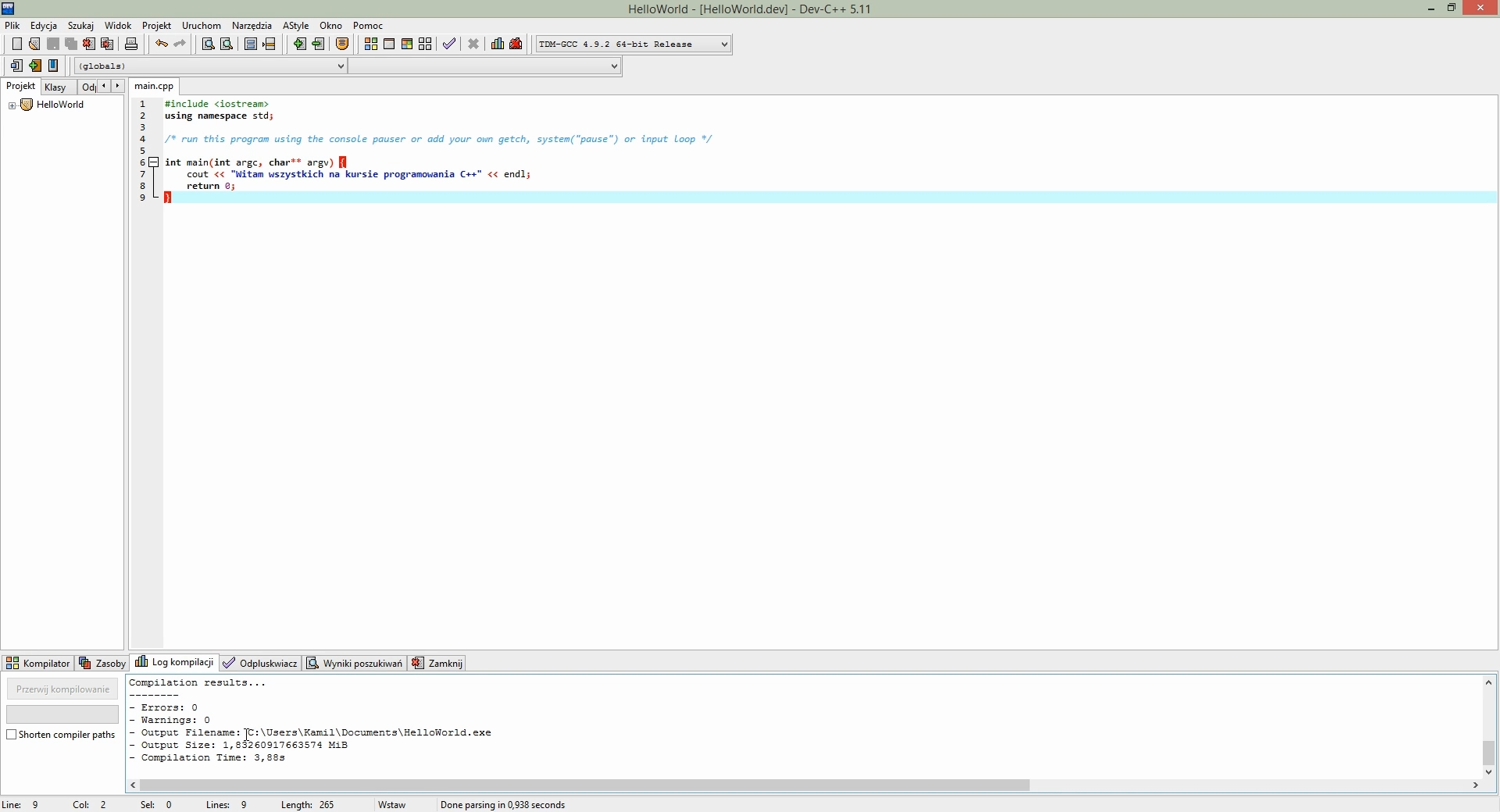The width and height of the screenshot is (1500, 812).
Task: Expand the HelloWorld project tree node
Action: pos(12,105)
